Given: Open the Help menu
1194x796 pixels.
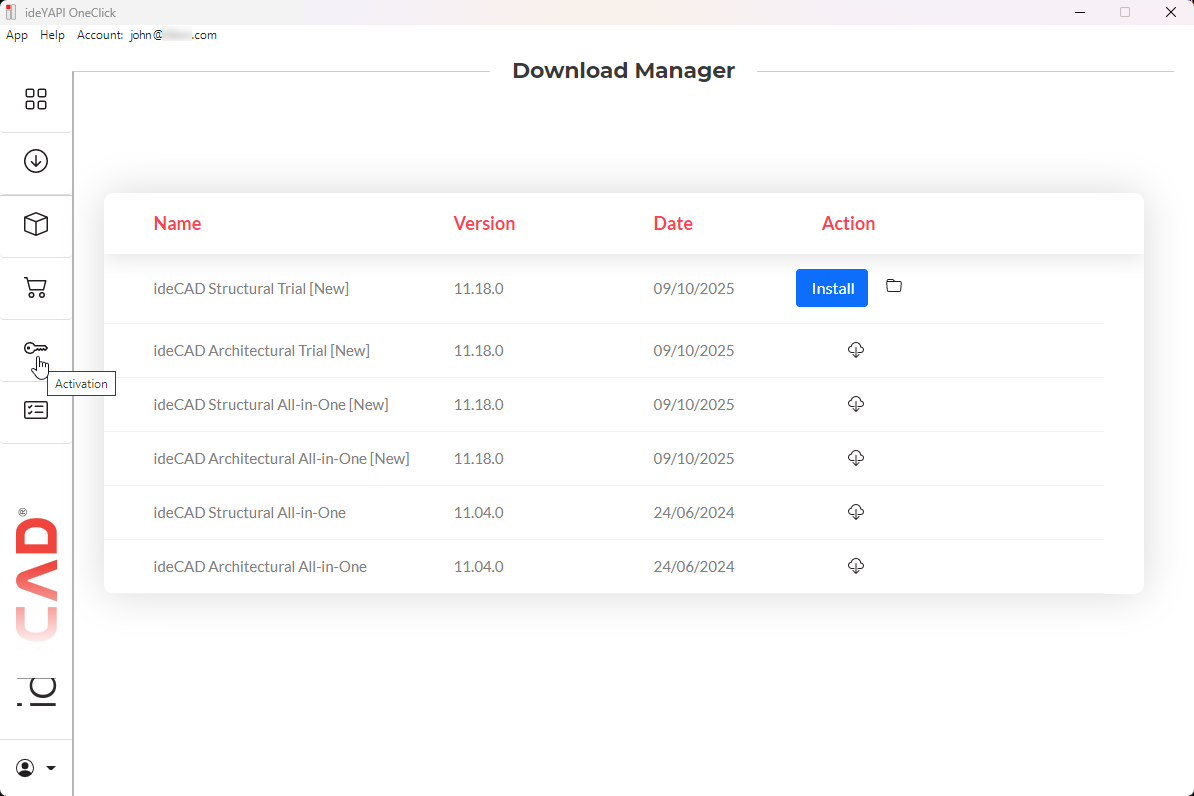Looking at the screenshot, I should pos(52,35).
